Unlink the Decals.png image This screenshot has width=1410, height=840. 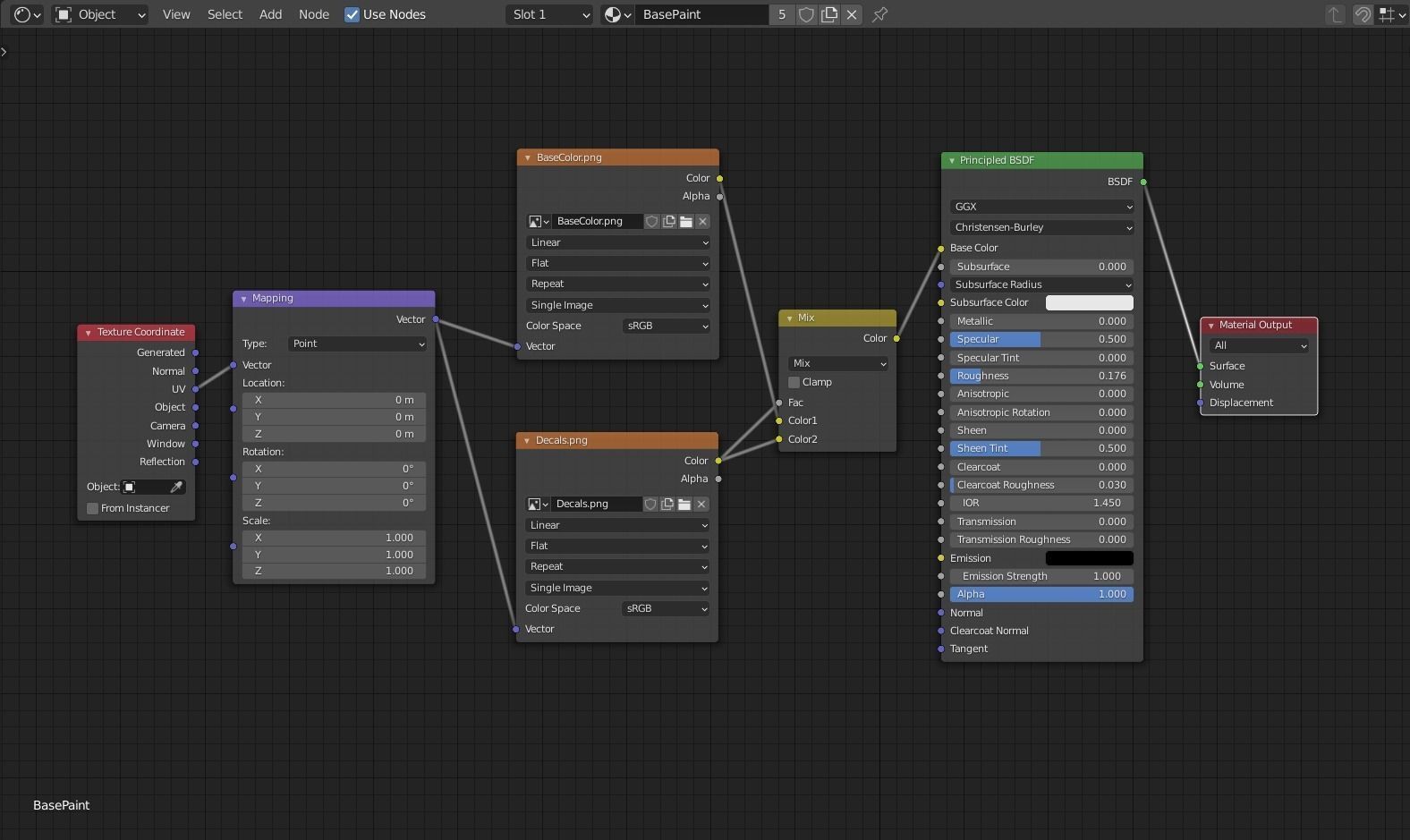(701, 504)
